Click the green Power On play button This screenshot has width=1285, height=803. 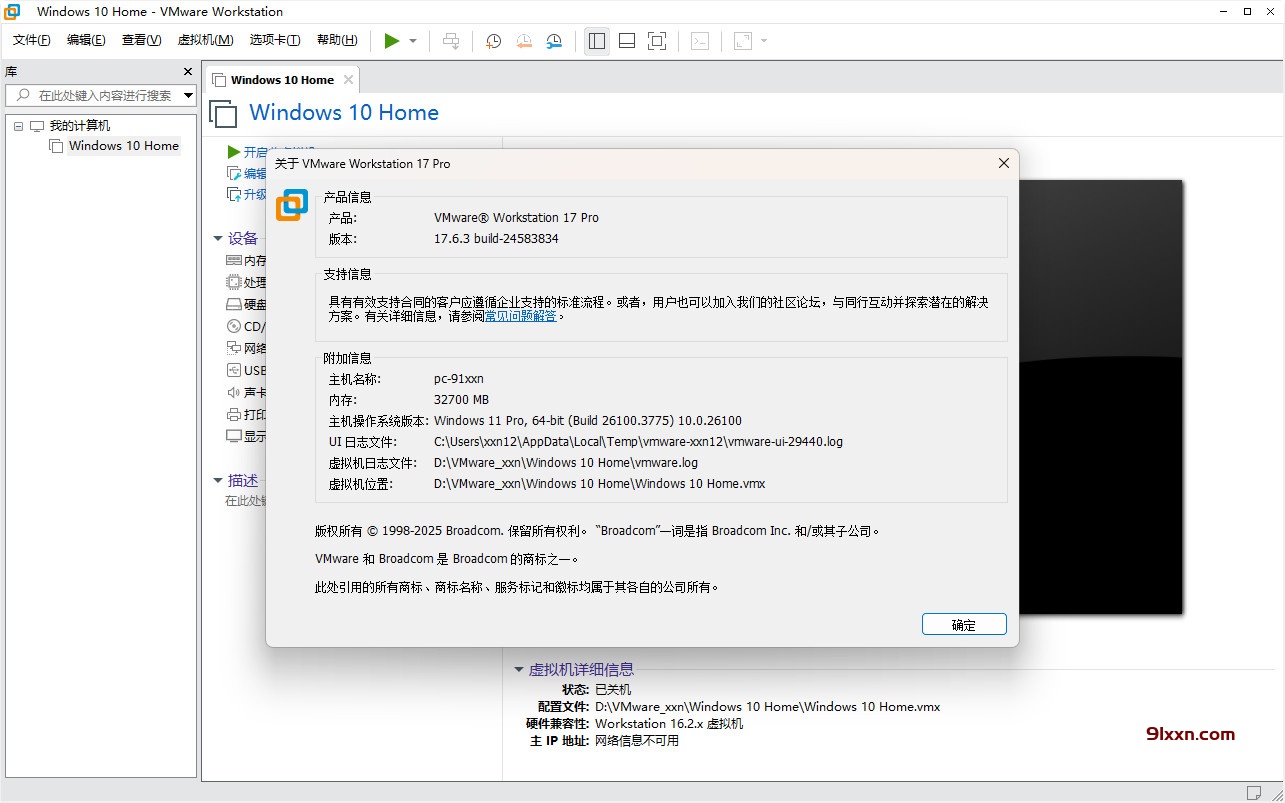392,41
